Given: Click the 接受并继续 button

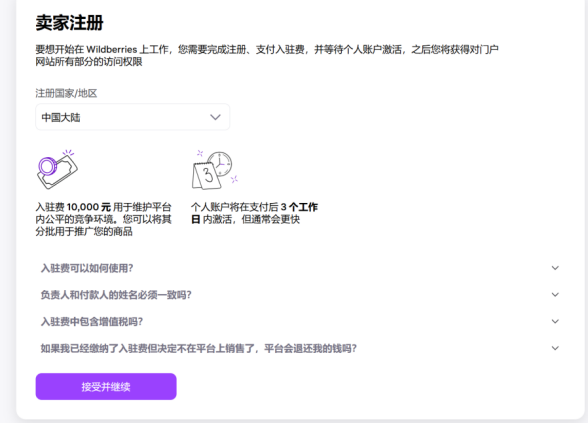Looking at the screenshot, I should tap(106, 387).
